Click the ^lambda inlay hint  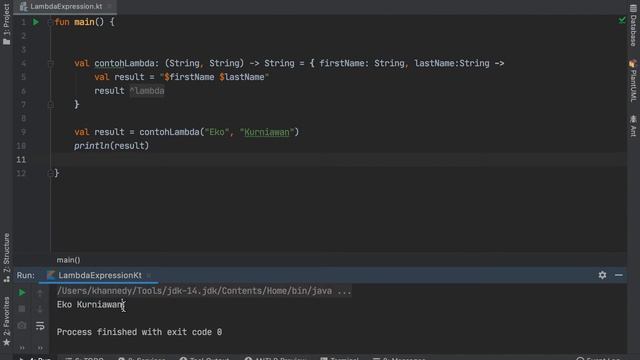[x=147, y=91]
